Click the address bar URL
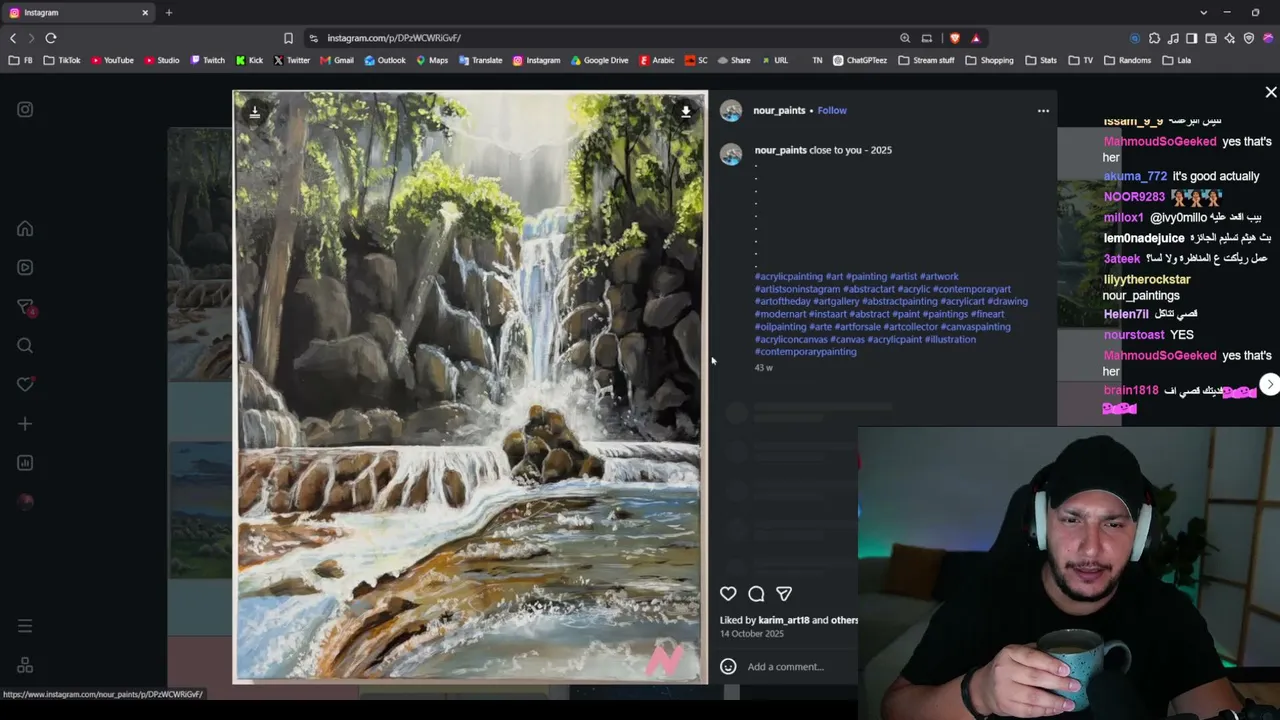 coord(394,38)
